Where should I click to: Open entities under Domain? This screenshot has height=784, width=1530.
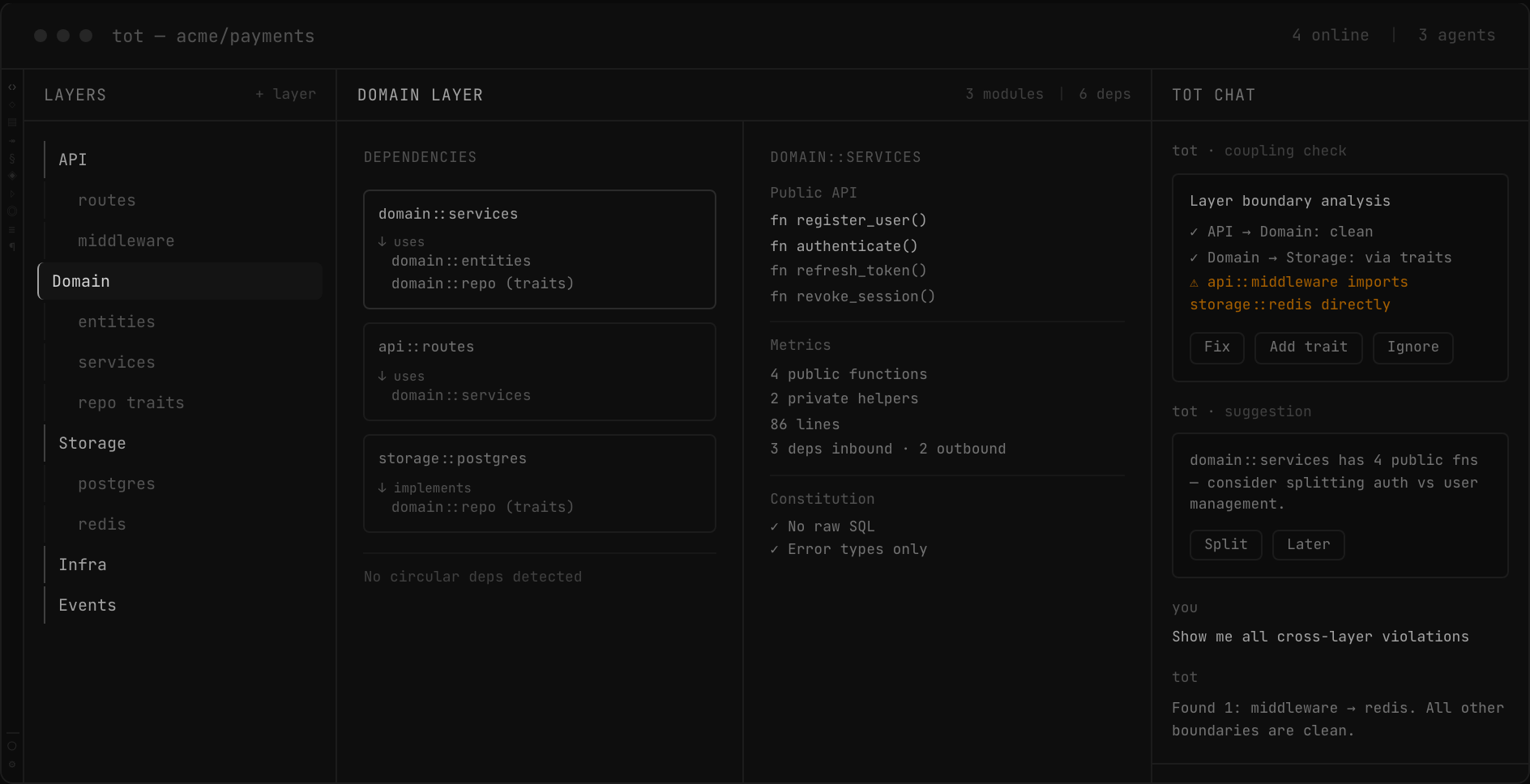pyautogui.click(x=182, y=322)
